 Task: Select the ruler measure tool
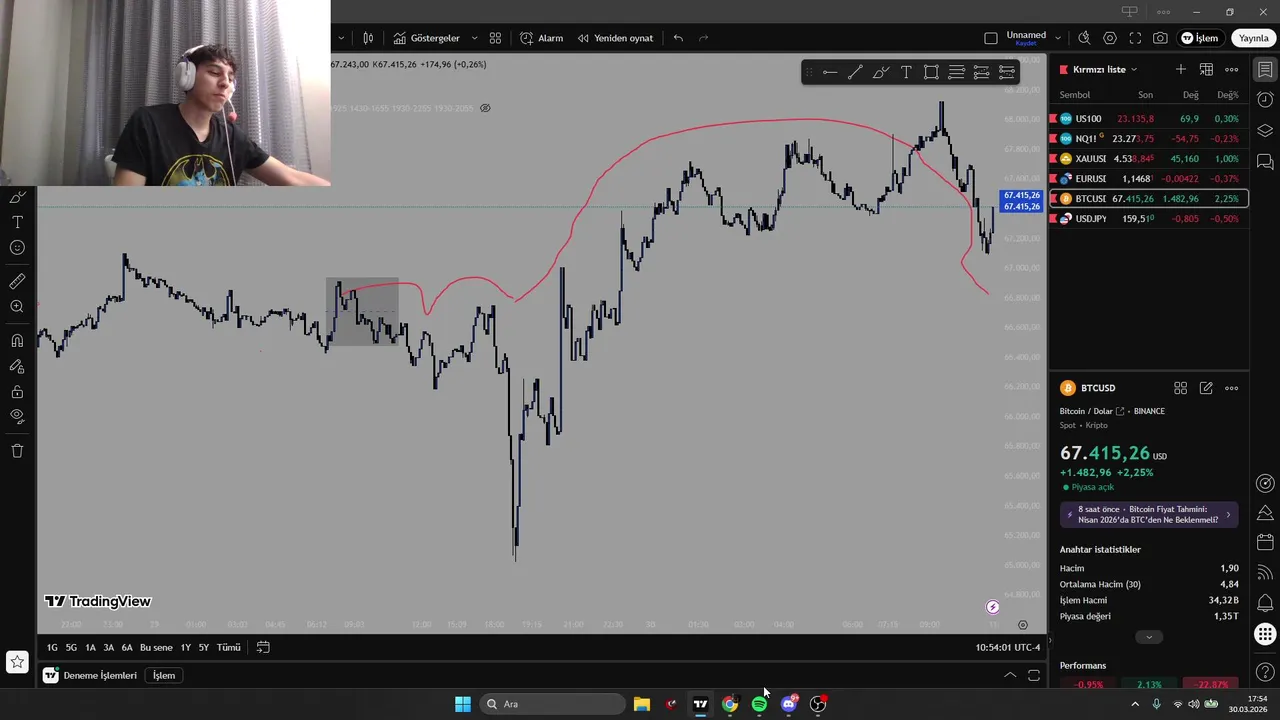coord(17,281)
